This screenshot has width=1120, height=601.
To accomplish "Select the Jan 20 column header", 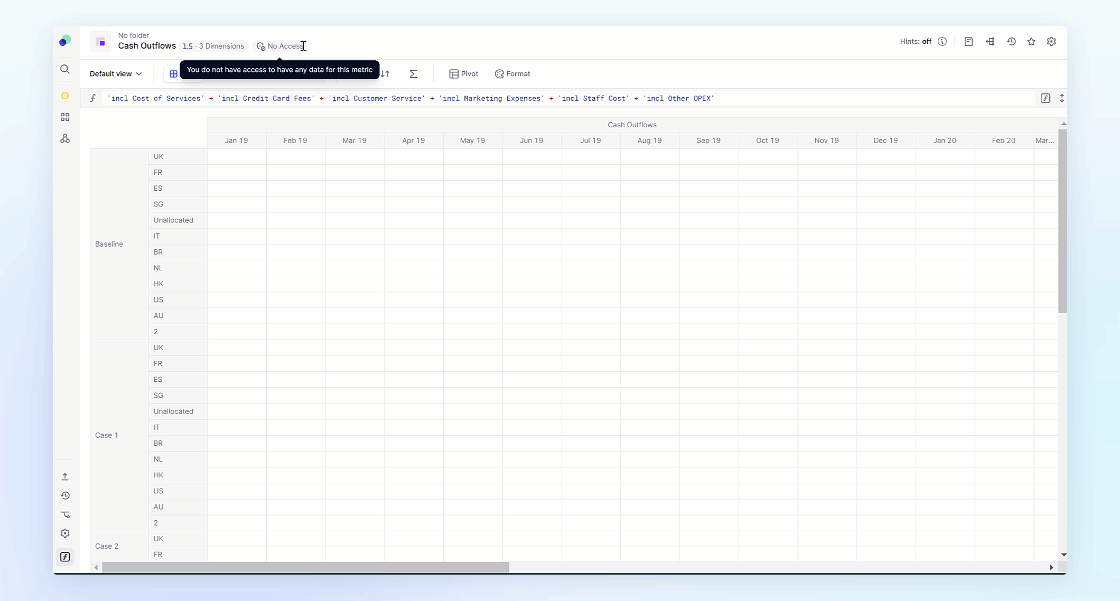I will point(944,141).
